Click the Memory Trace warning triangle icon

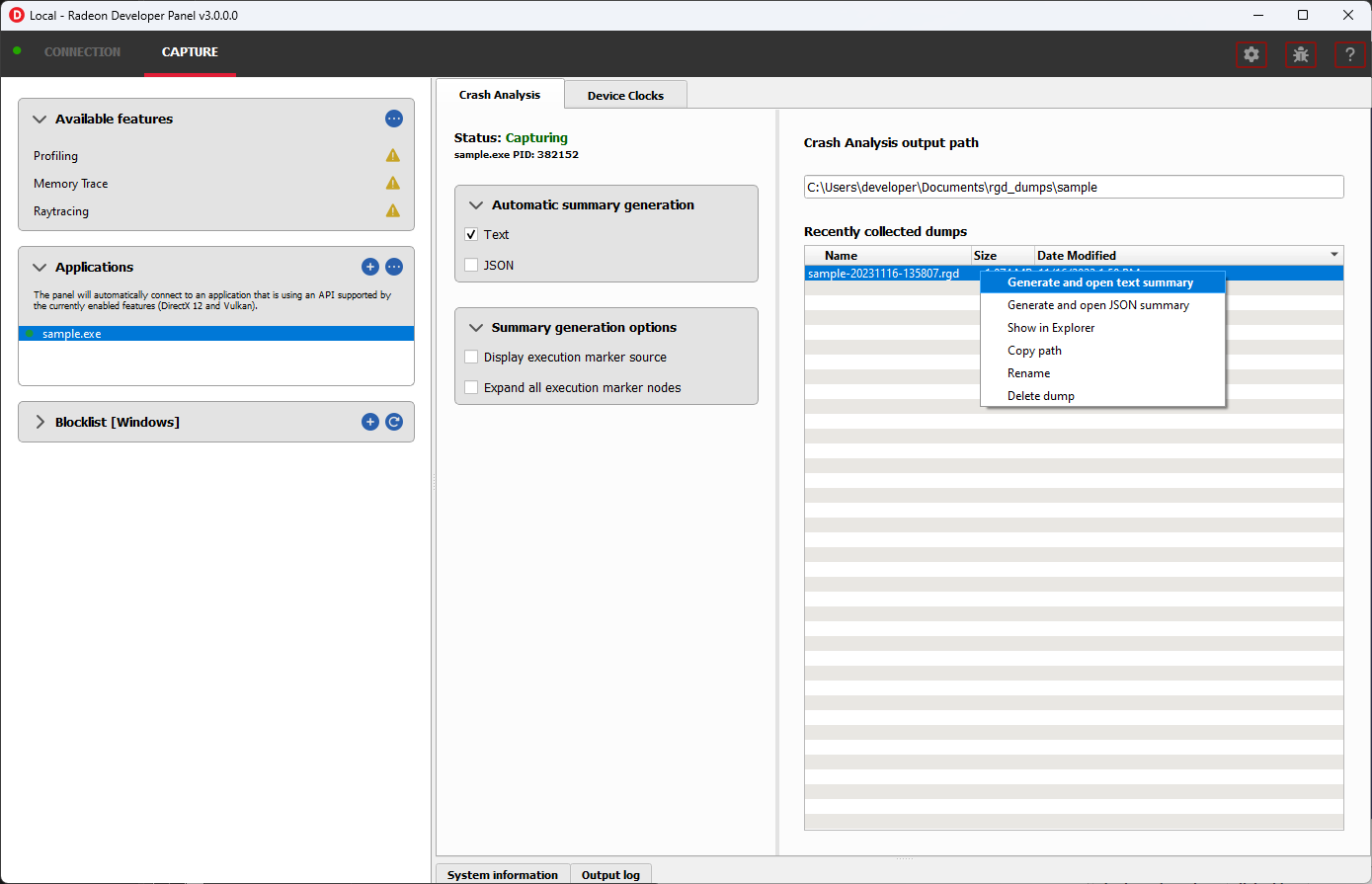[x=393, y=183]
